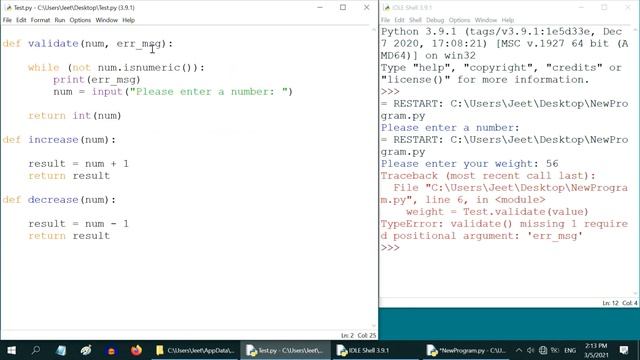Open the volume control in system tray
The width and height of the screenshot is (640, 360).
click(x=530, y=350)
